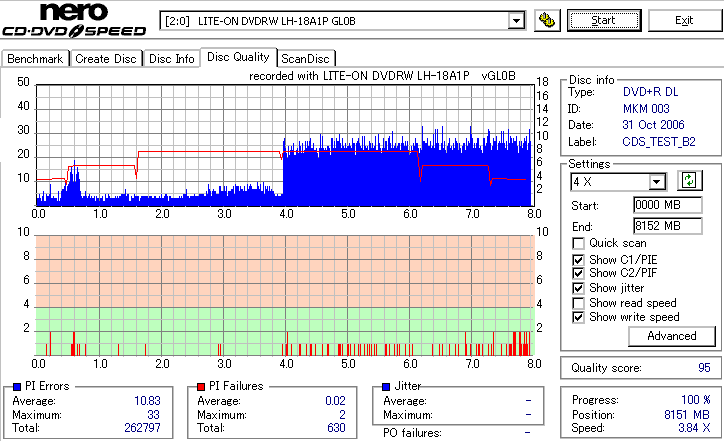The width and height of the screenshot is (724, 441).
Task: Click the Exit button
Action: click(684, 21)
